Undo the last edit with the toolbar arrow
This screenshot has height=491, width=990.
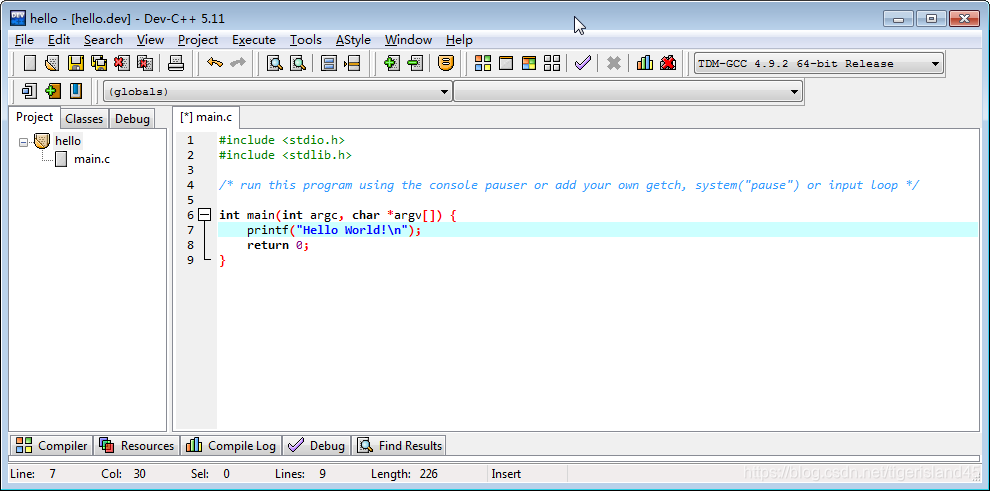pyautogui.click(x=215, y=63)
